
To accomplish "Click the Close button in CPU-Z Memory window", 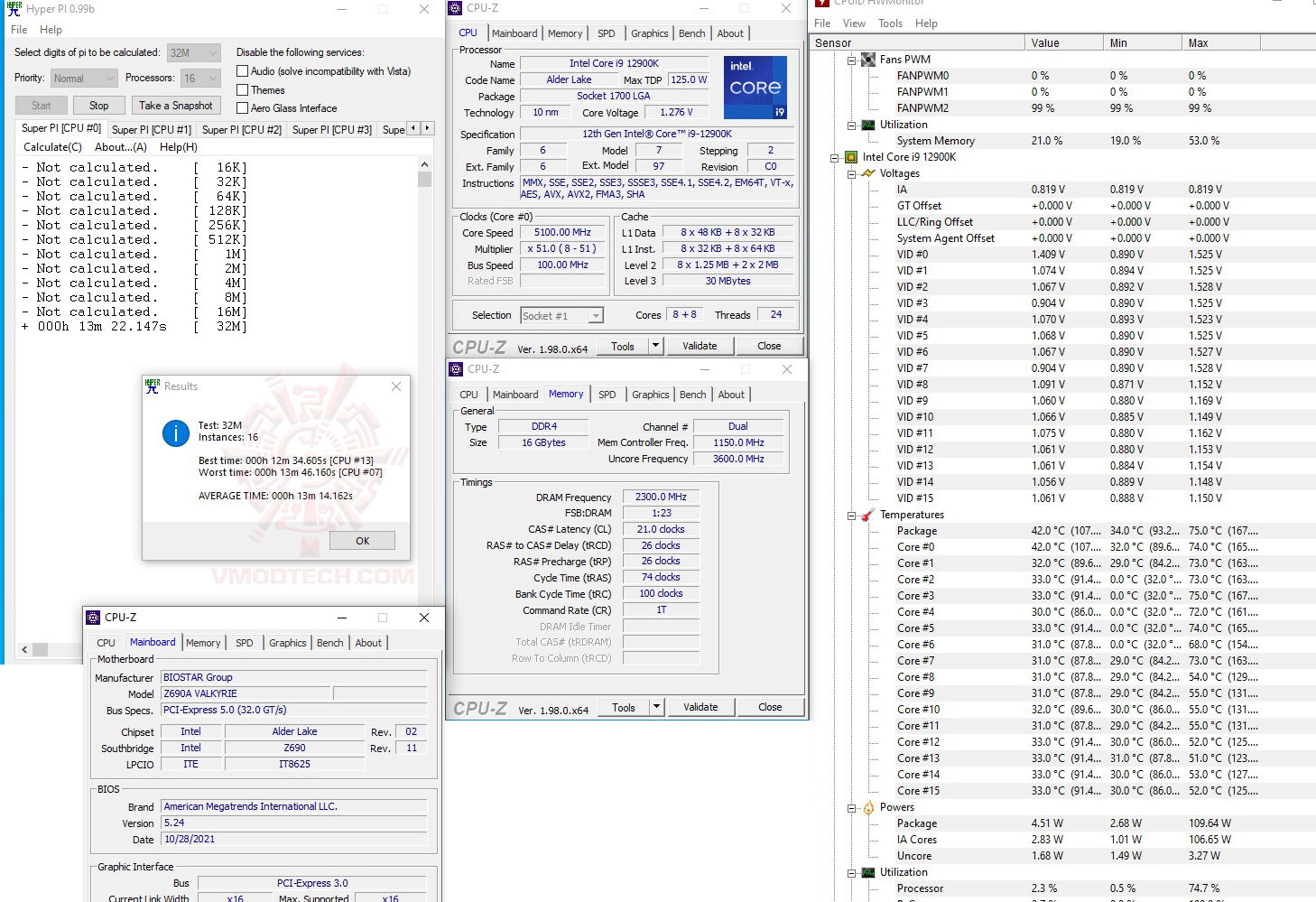I will [770, 707].
